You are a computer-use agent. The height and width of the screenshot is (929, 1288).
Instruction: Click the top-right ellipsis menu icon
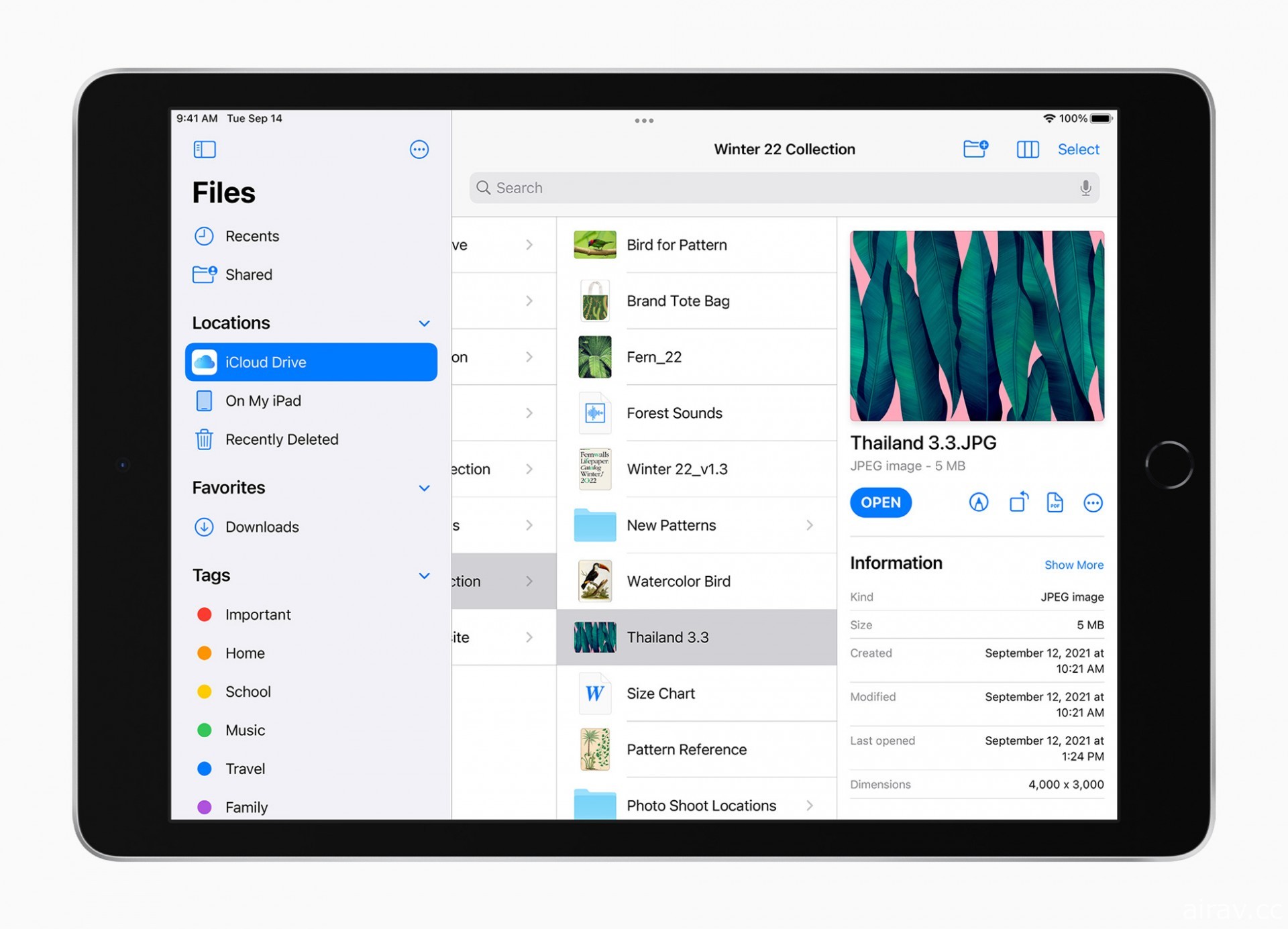pyautogui.click(x=418, y=150)
